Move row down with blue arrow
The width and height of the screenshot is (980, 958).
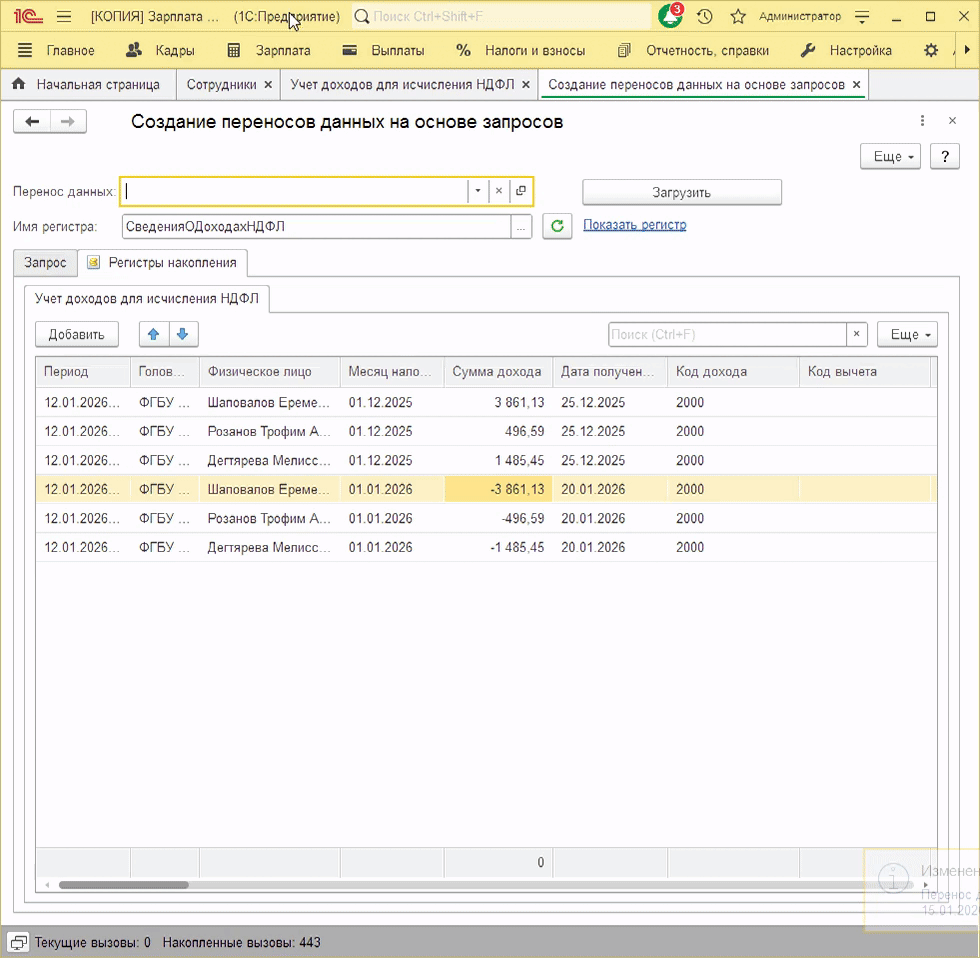[x=183, y=334]
